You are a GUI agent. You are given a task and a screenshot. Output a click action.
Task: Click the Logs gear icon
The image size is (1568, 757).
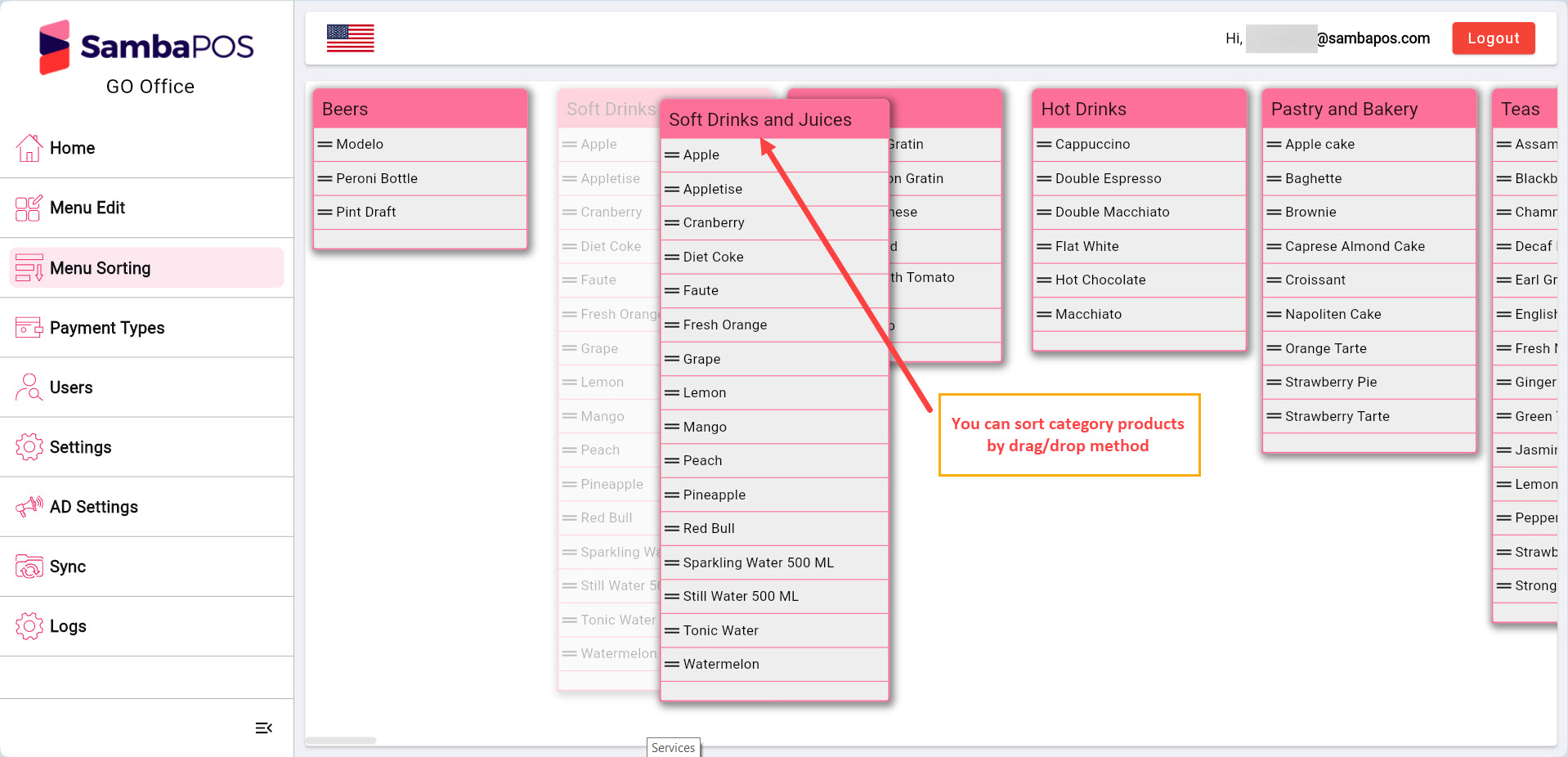click(x=29, y=626)
